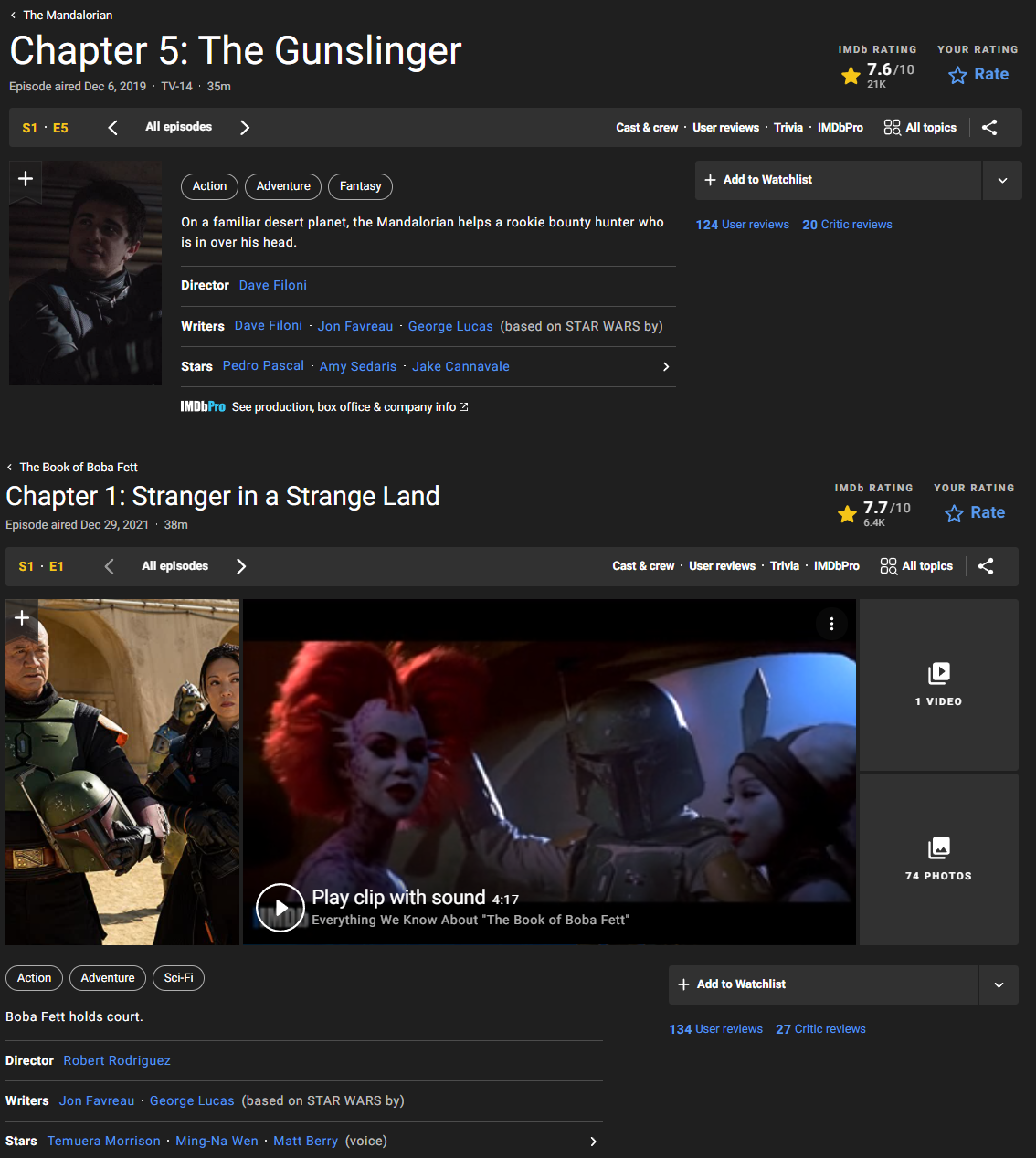Add The Gunslinger to Watchlist
The image size is (1036, 1158).
[838, 181]
